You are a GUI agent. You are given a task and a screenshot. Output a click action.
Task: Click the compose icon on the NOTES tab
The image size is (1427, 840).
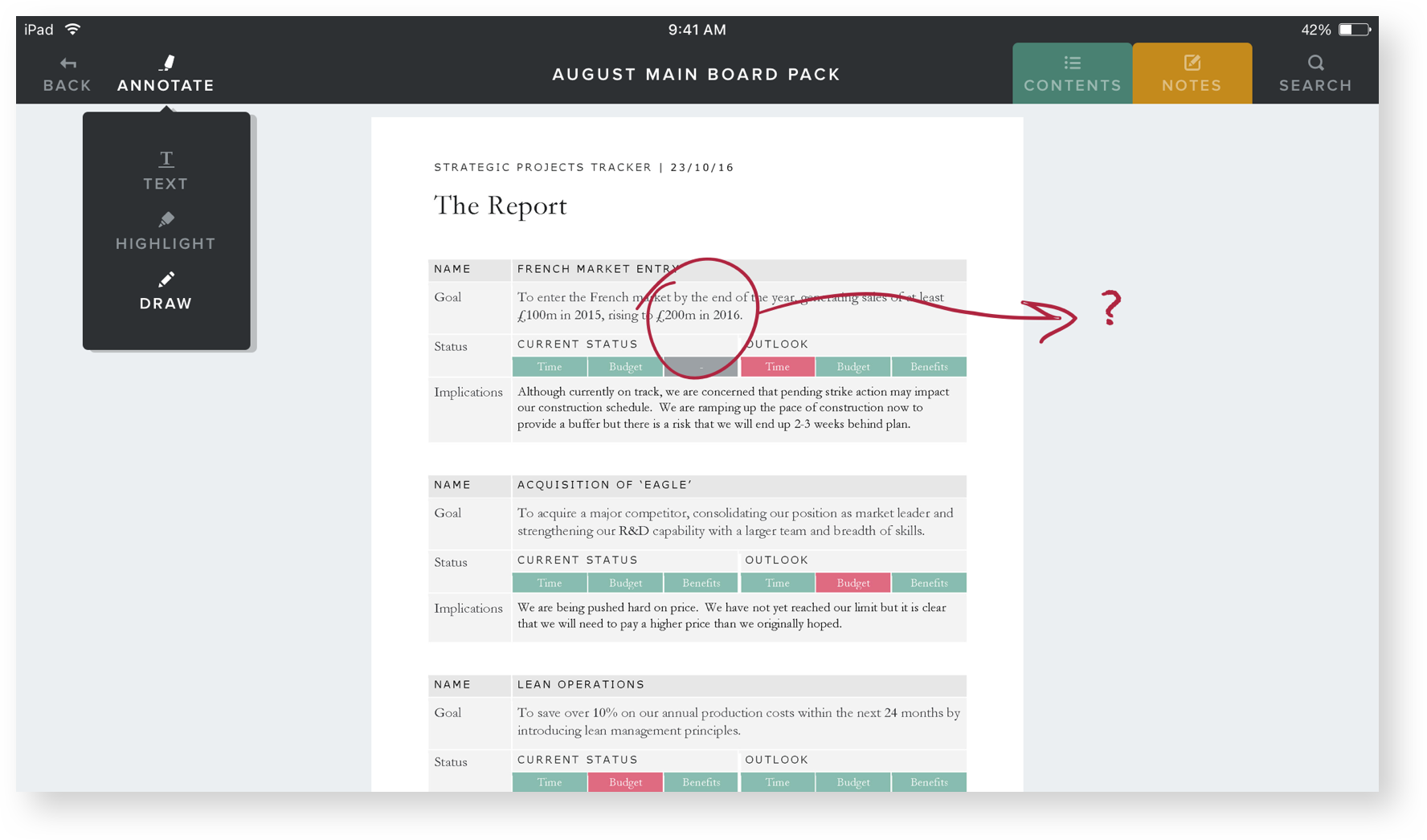[1192, 61]
